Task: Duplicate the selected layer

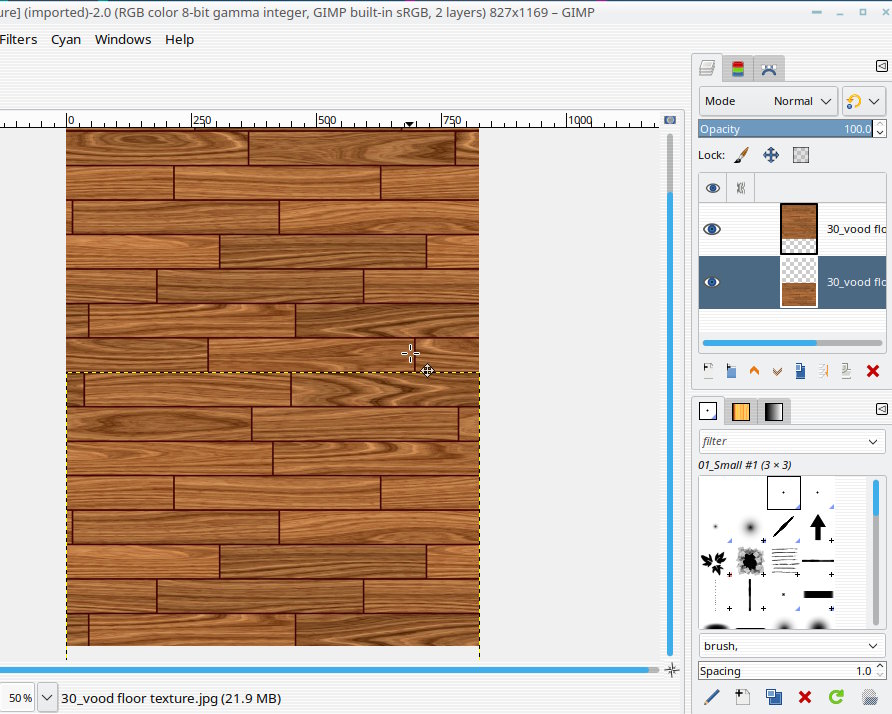Action: (800, 371)
